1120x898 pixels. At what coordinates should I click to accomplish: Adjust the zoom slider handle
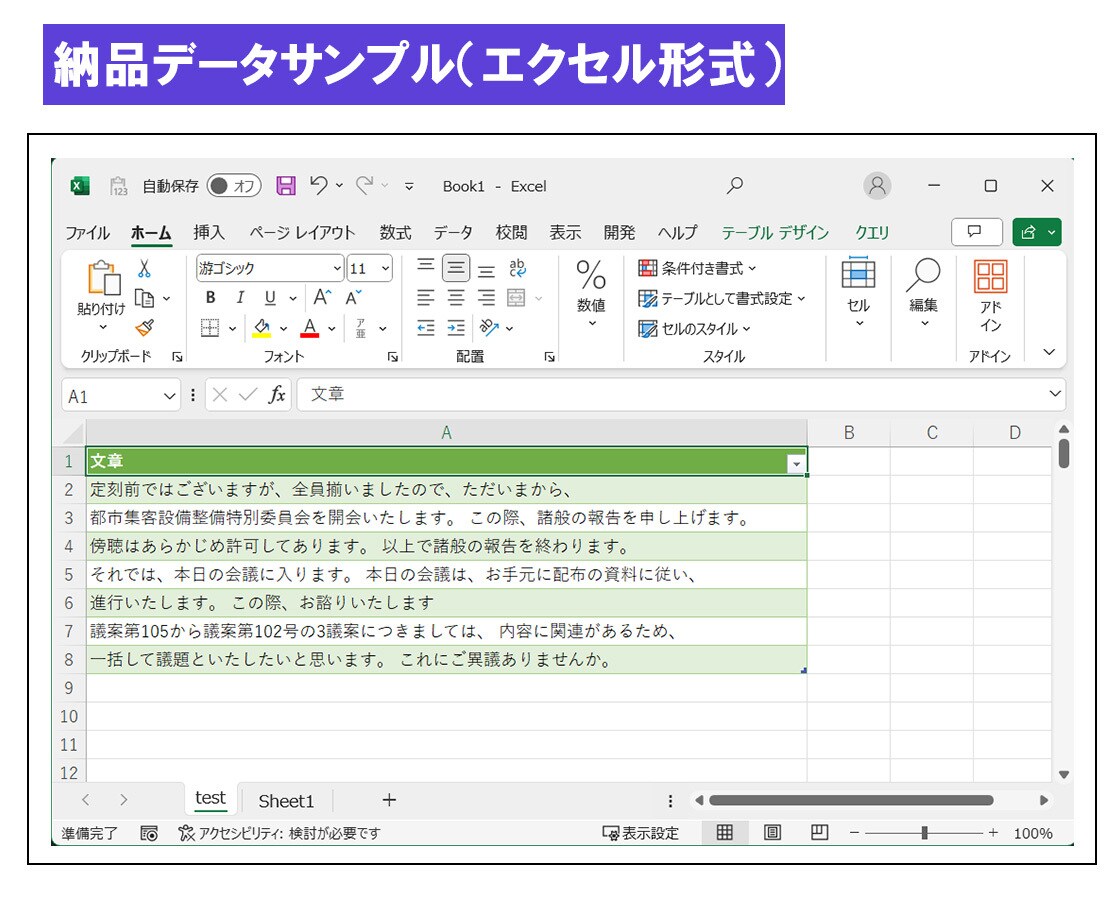(x=924, y=832)
